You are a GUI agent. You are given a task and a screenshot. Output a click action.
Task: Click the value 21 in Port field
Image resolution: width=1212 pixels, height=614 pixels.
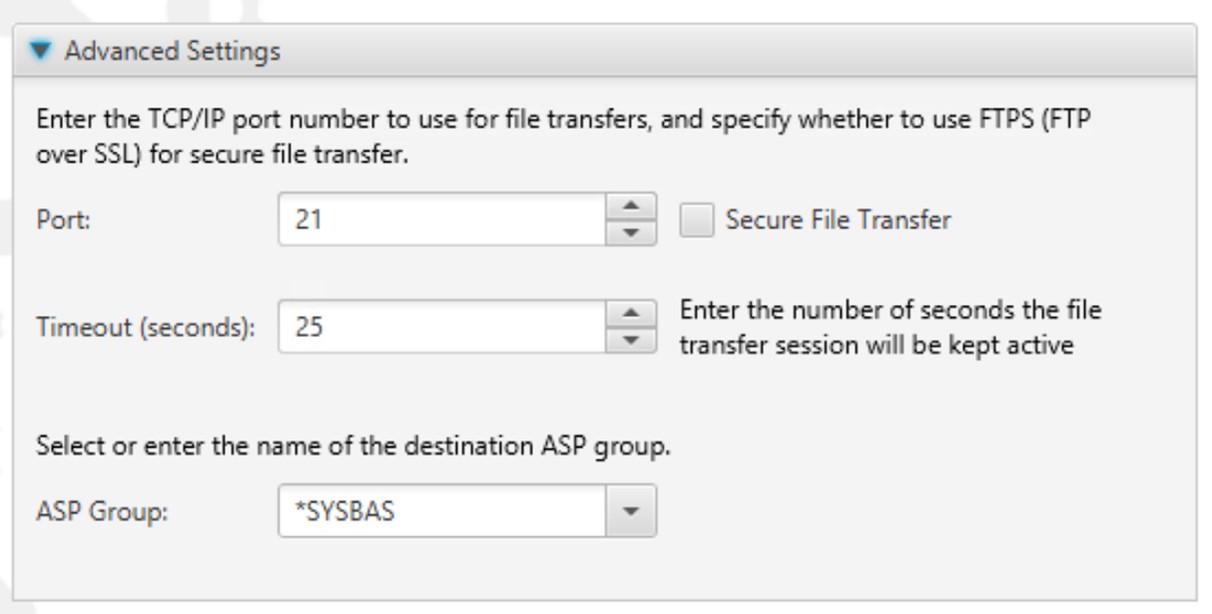(x=307, y=220)
